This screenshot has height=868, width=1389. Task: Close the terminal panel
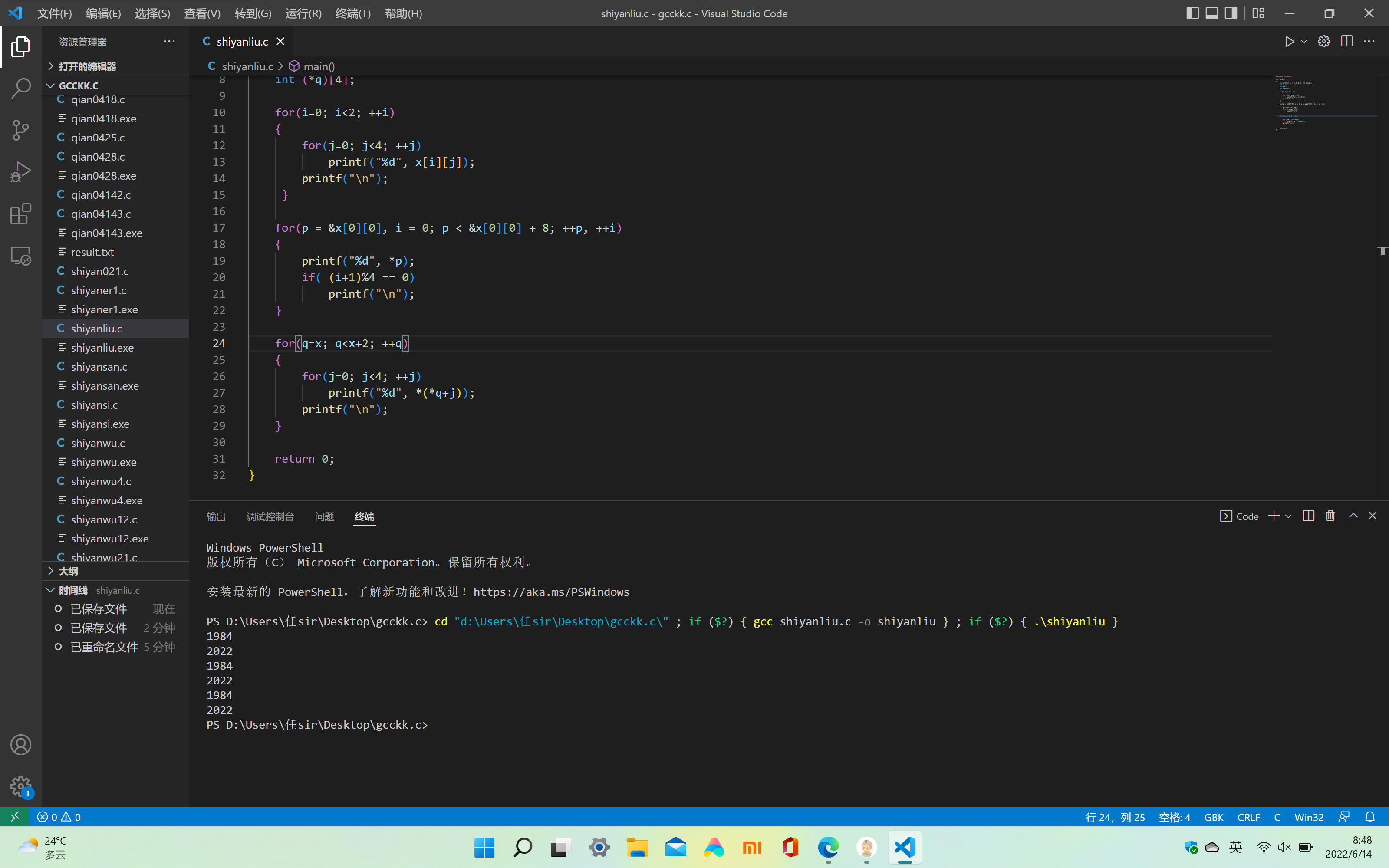[1373, 516]
